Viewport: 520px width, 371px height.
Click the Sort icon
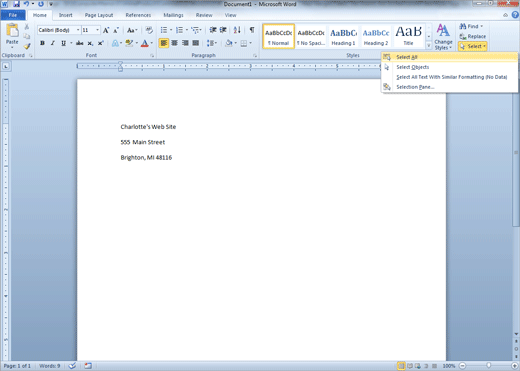(x=237, y=30)
